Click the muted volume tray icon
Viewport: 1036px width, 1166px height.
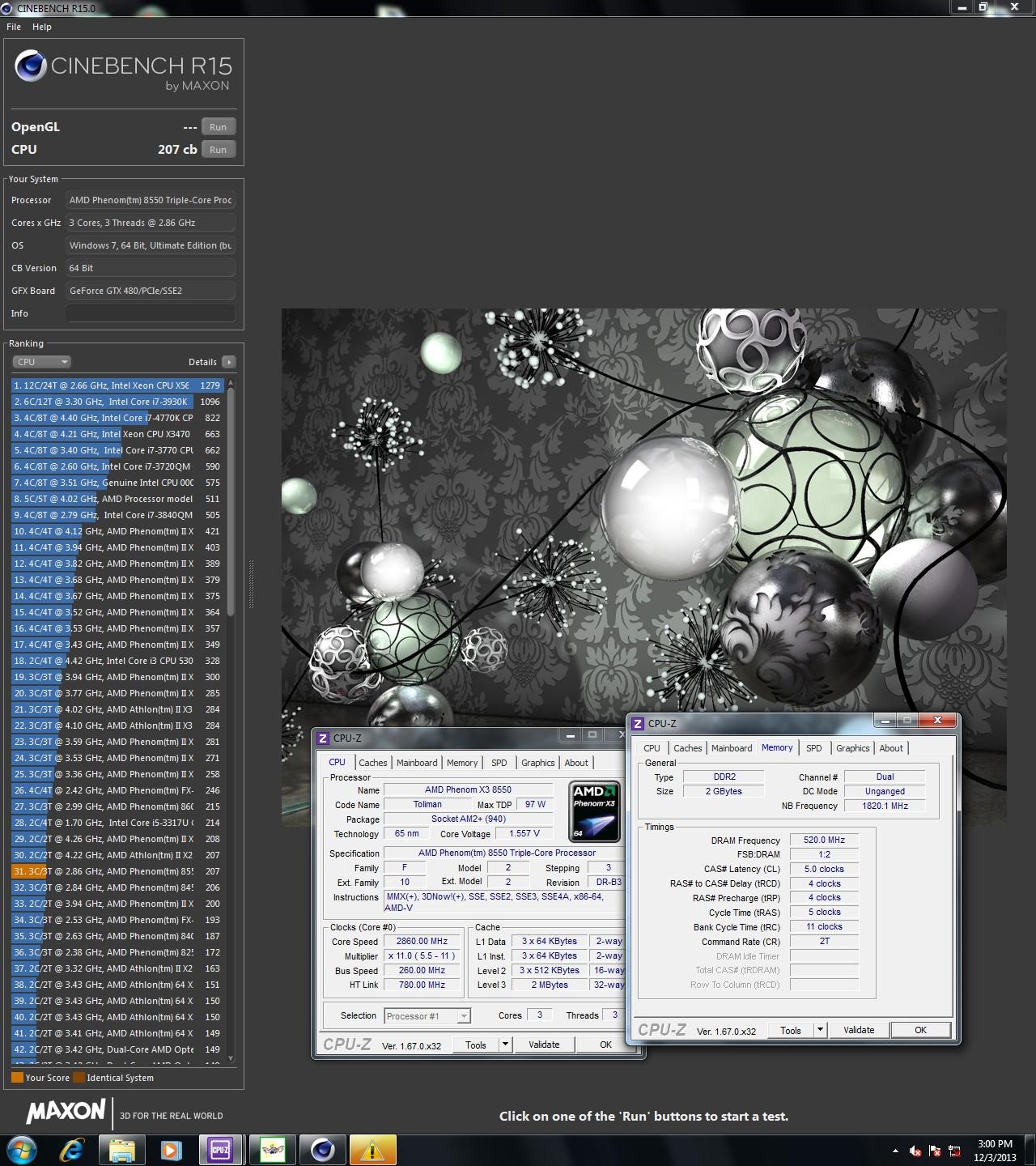[915, 1151]
